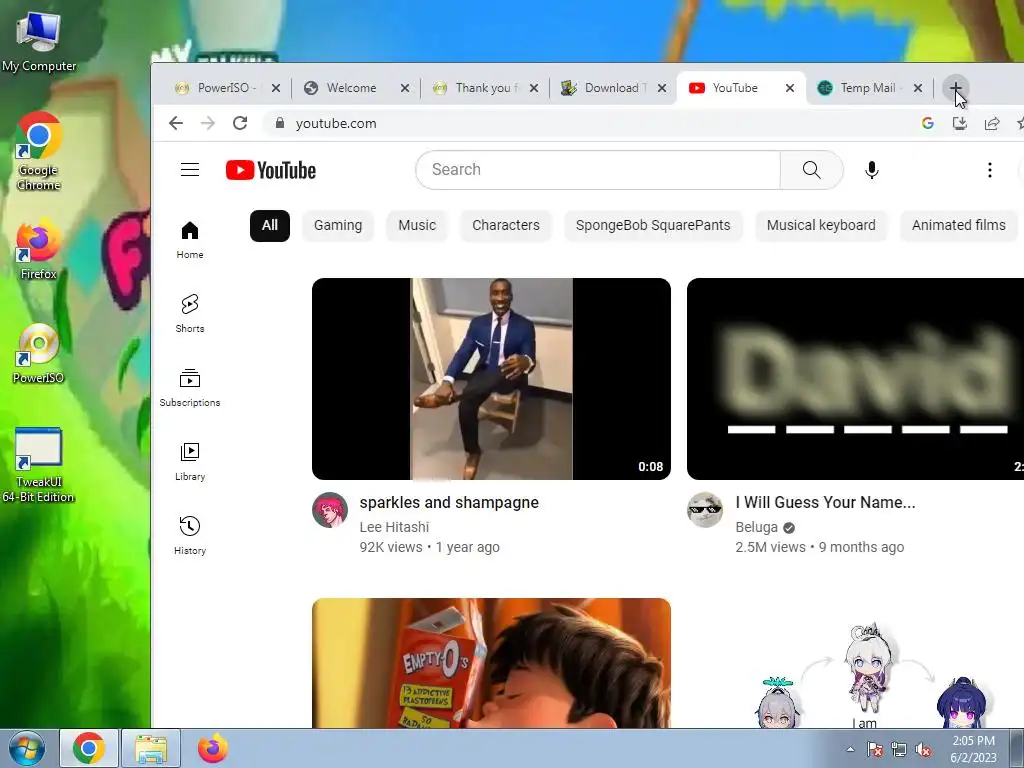
Task: Select the SpongeBob SquarePants chip
Action: point(653,225)
